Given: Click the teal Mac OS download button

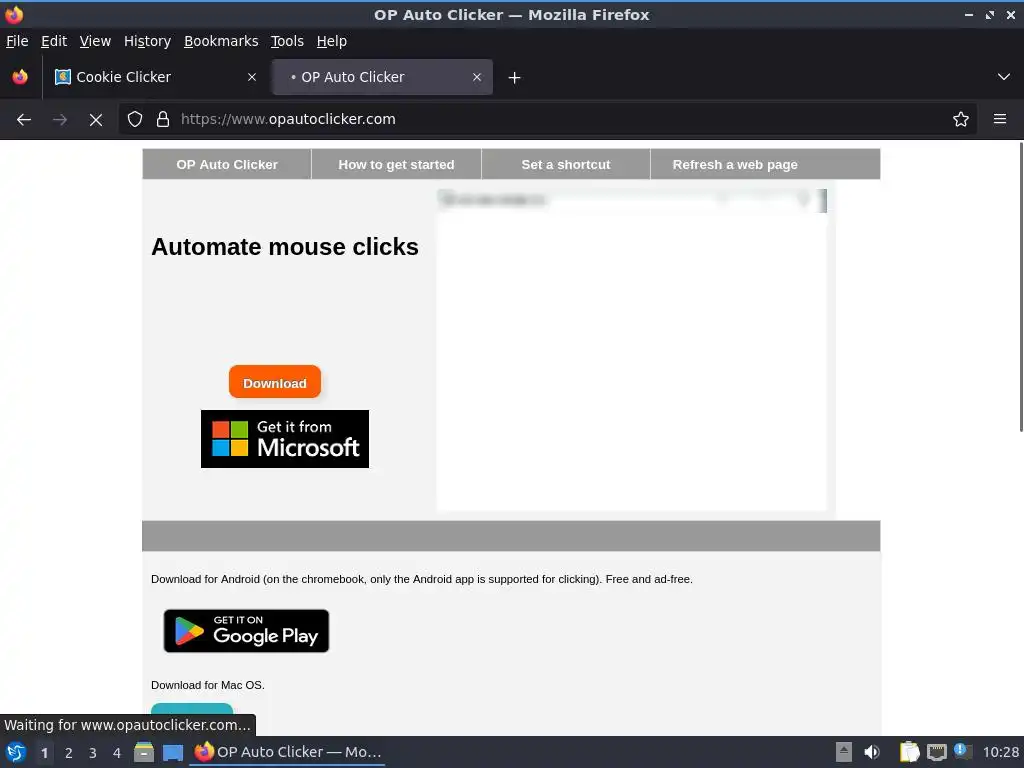Looking at the screenshot, I should [192, 709].
